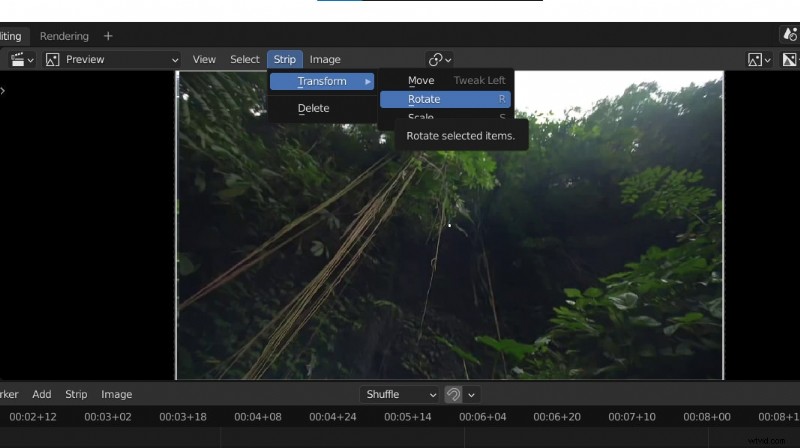This screenshot has height=448, width=800.
Task: Open the Shuffle overlap mode dropdown
Action: click(x=399, y=394)
